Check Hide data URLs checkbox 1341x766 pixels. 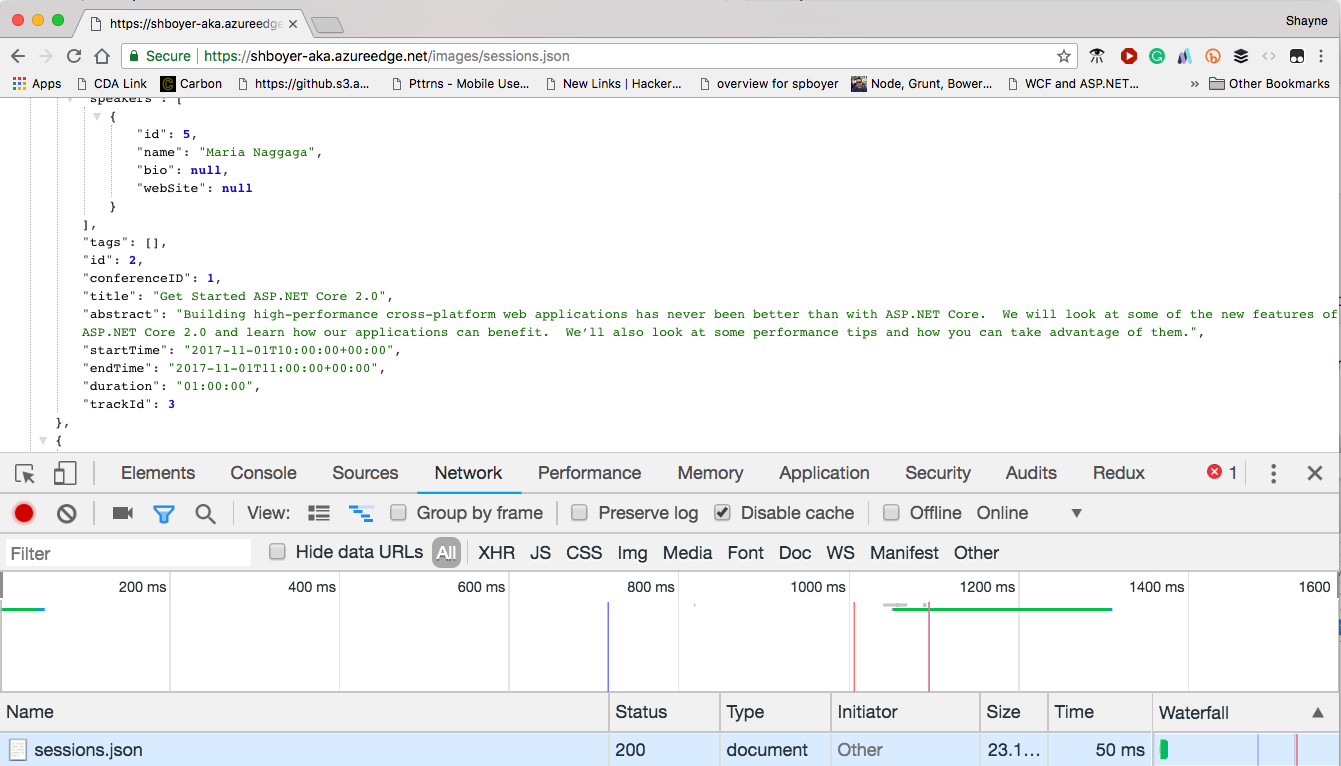tap(278, 551)
